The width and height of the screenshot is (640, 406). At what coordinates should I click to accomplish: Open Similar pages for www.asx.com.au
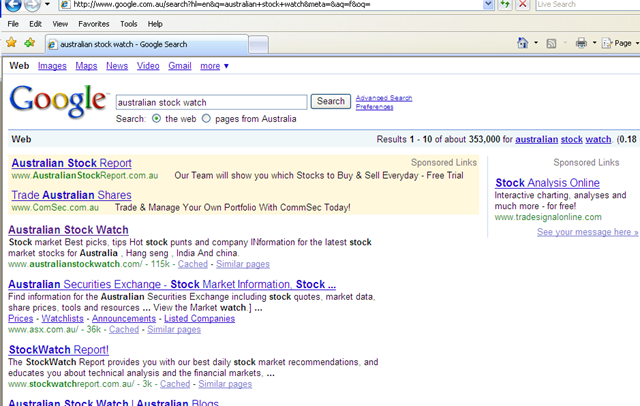pos(174,329)
